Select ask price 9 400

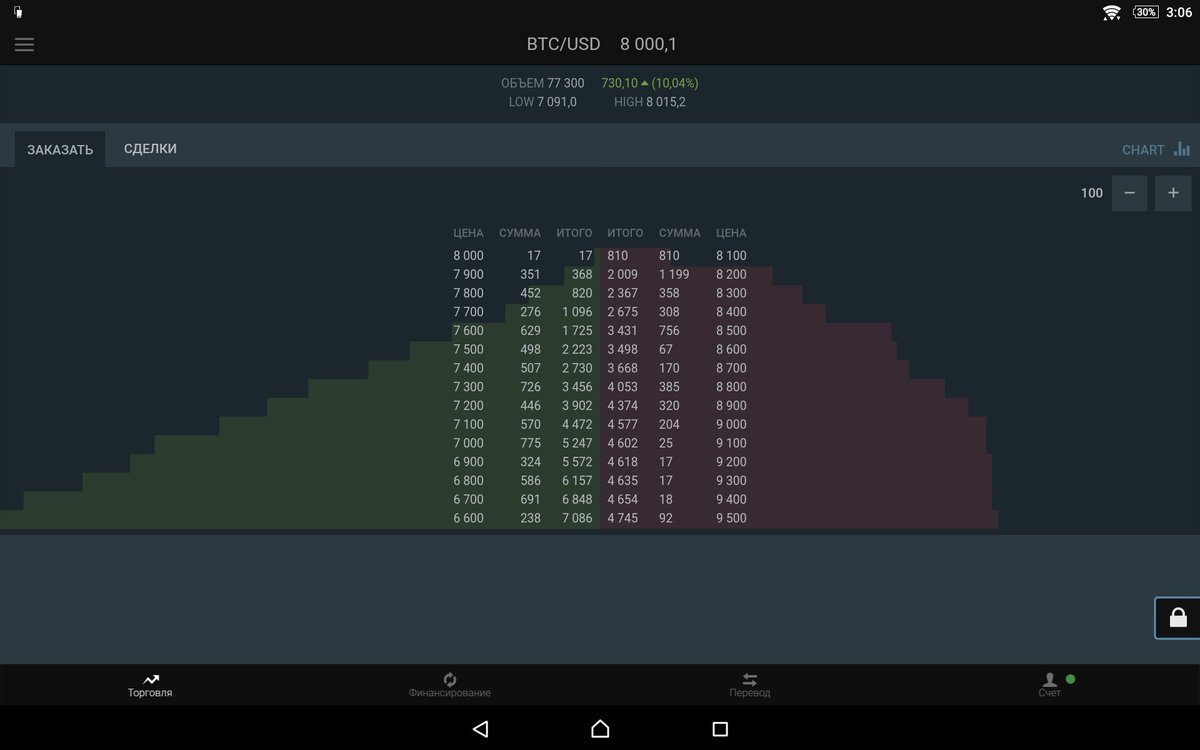(731, 499)
